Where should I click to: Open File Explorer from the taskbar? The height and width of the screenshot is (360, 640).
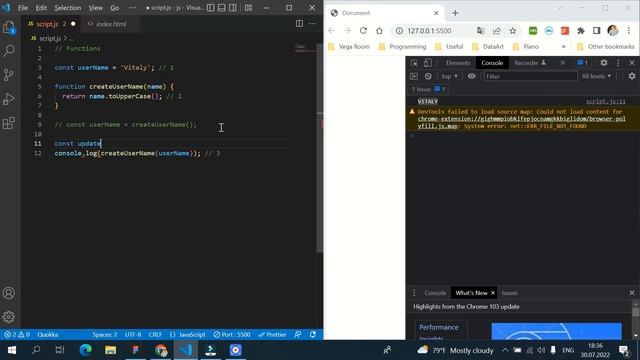pyautogui.click(x=110, y=350)
